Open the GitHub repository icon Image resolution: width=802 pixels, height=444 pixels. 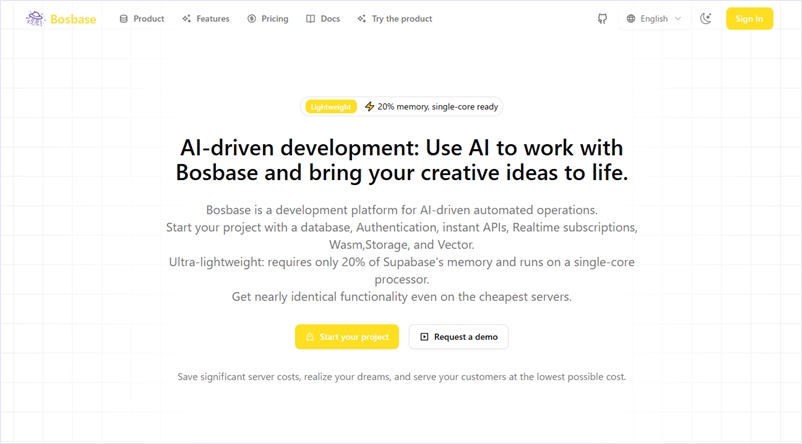coord(602,19)
